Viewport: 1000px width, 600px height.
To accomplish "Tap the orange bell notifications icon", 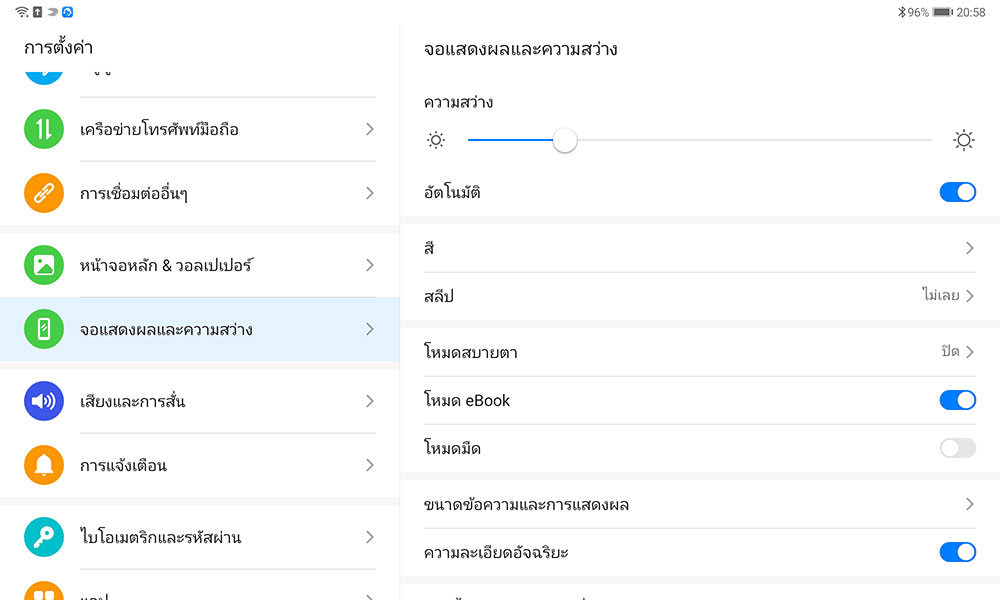I will 43,465.
